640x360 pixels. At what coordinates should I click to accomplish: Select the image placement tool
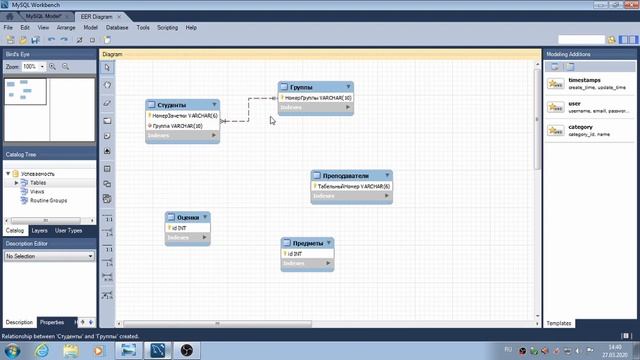(x=107, y=151)
